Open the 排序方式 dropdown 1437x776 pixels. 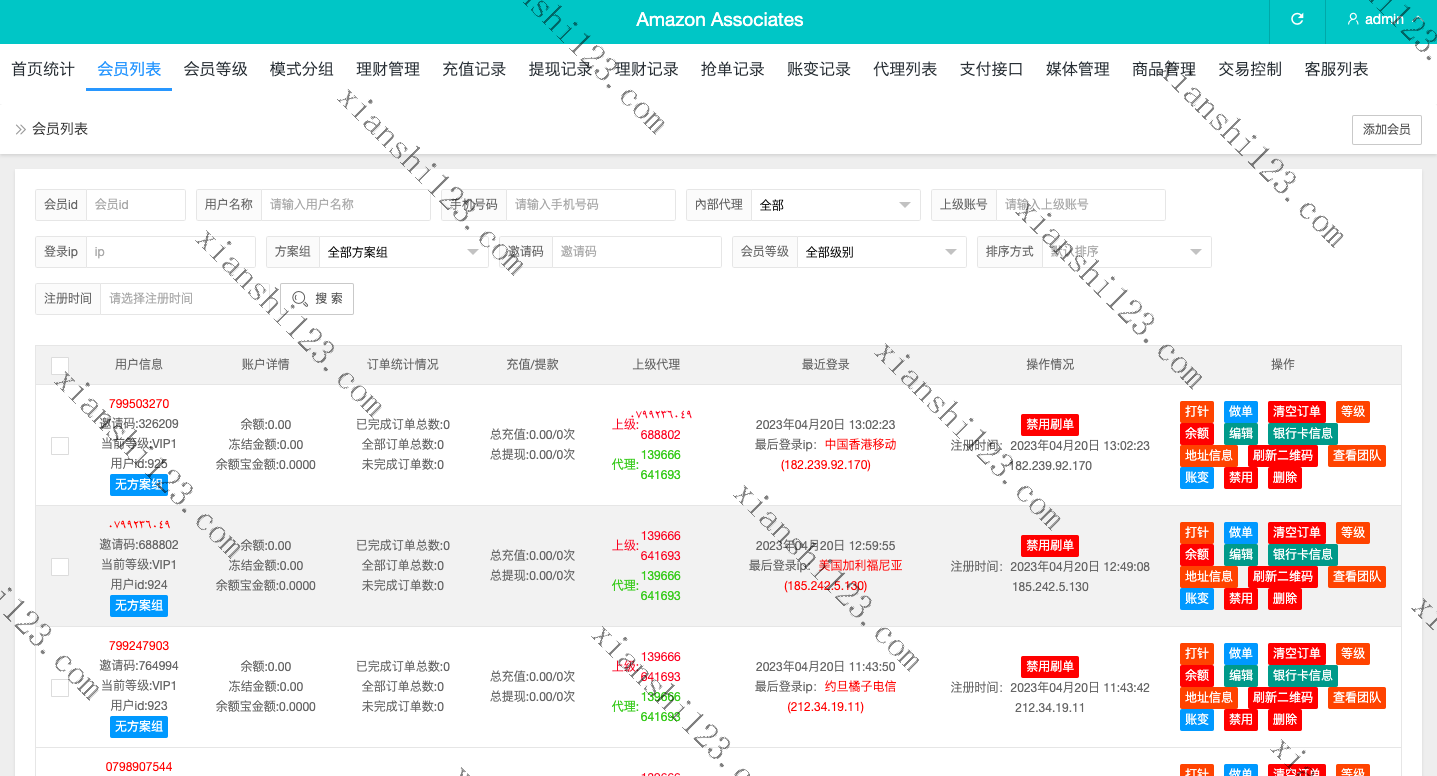1127,252
